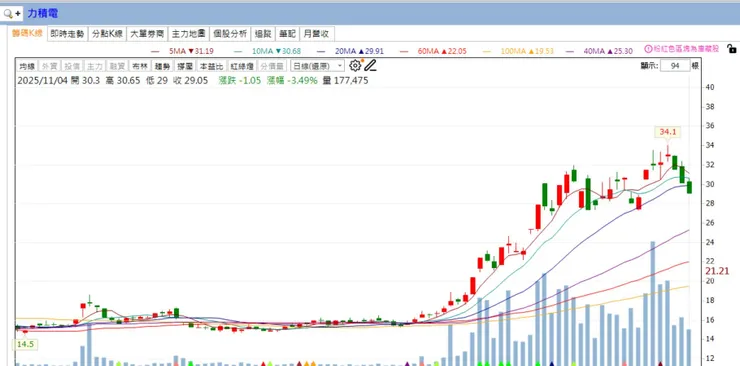This screenshot has width=740, height=366.
Task: Click the 34.1 high price label
Action: point(668,132)
